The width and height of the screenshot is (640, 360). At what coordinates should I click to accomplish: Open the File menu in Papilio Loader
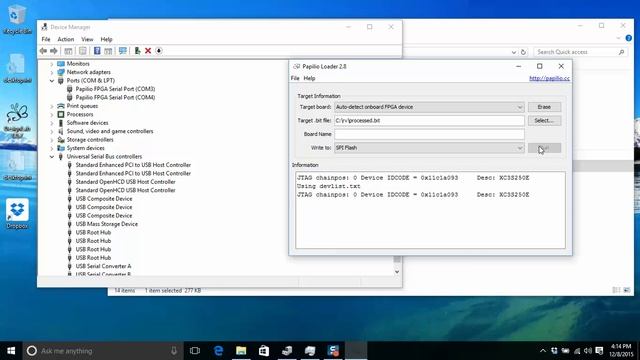coord(295,78)
